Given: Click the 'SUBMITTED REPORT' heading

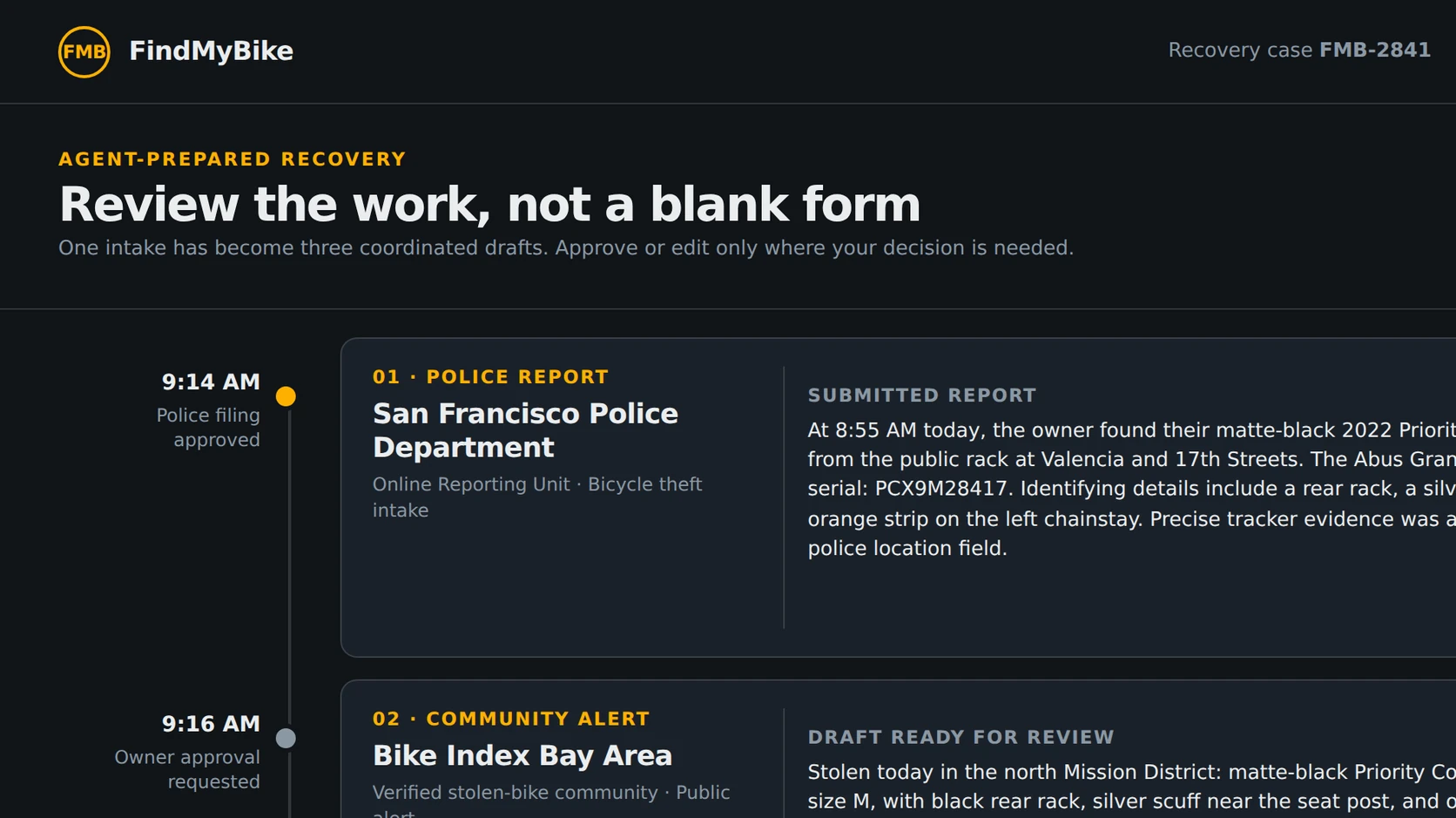Looking at the screenshot, I should coord(922,395).
